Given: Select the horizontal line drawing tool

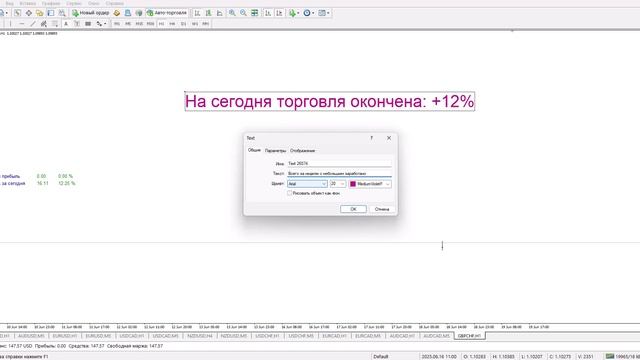Looking at the screenshot, I should [22, 24].
